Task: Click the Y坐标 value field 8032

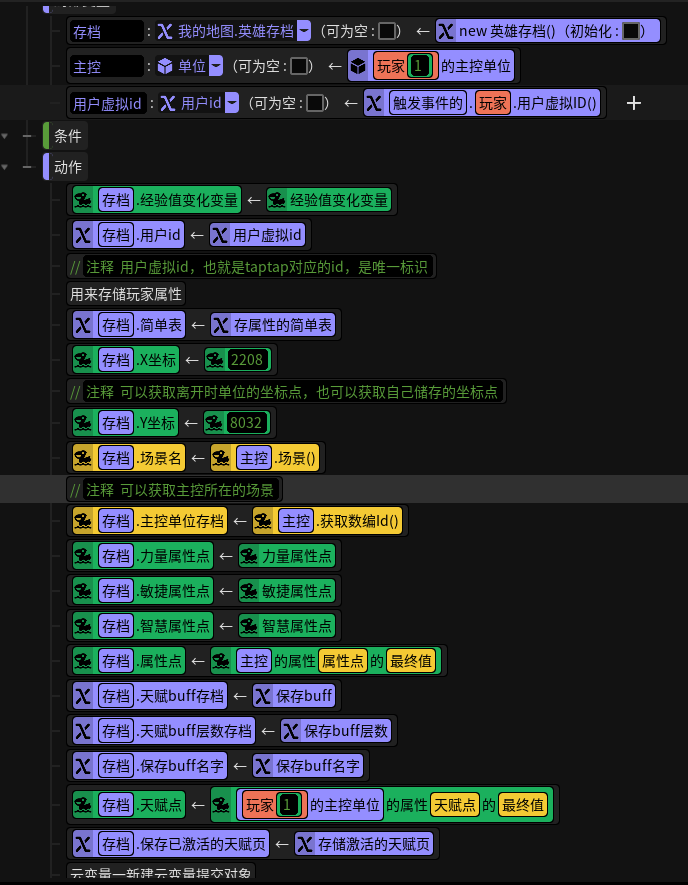Action: coord(246,423)
